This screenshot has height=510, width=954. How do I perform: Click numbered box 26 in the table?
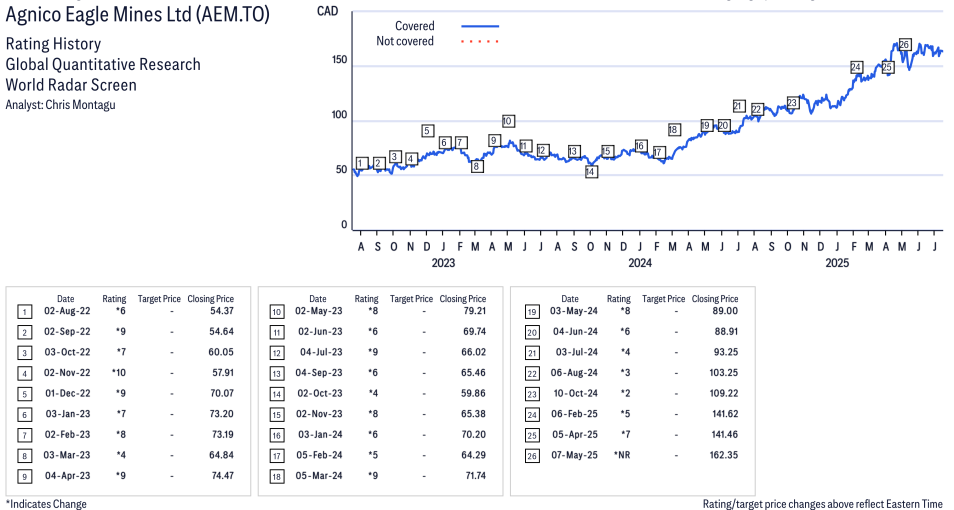[x=532, y=456]
